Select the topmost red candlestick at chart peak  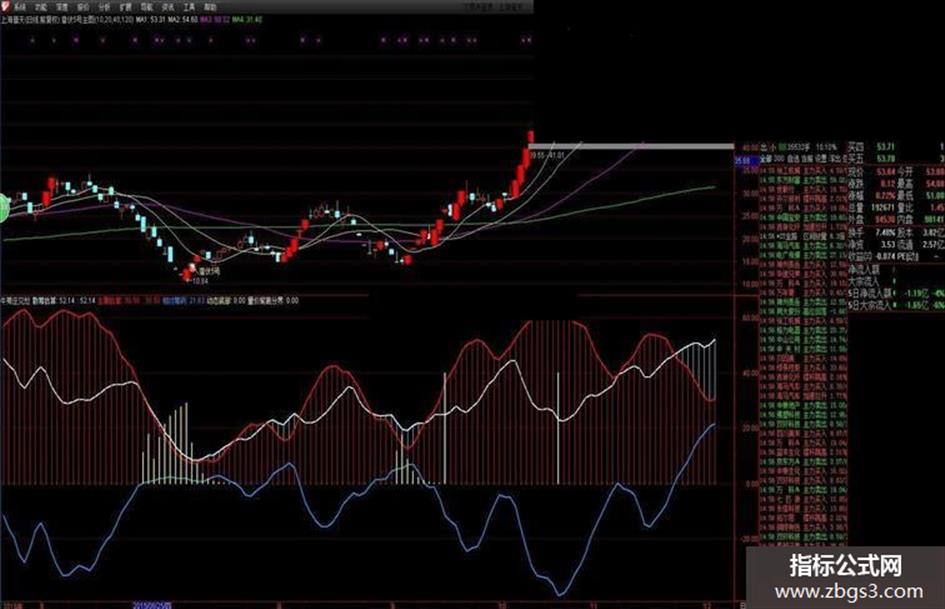click(531, 137)
